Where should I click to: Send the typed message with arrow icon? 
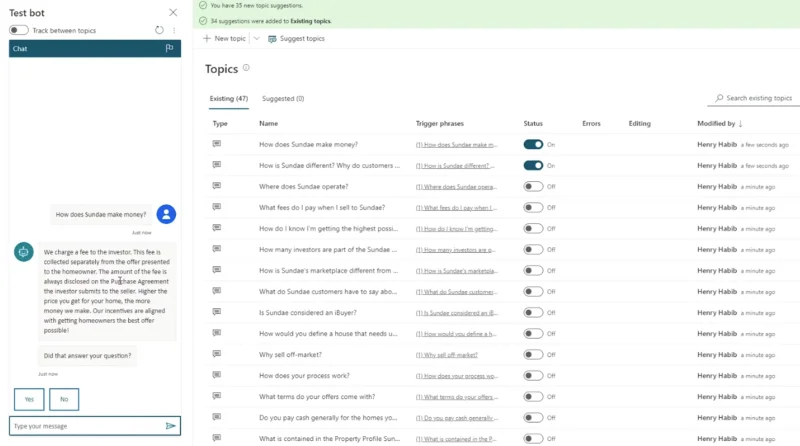coord(170,426)
